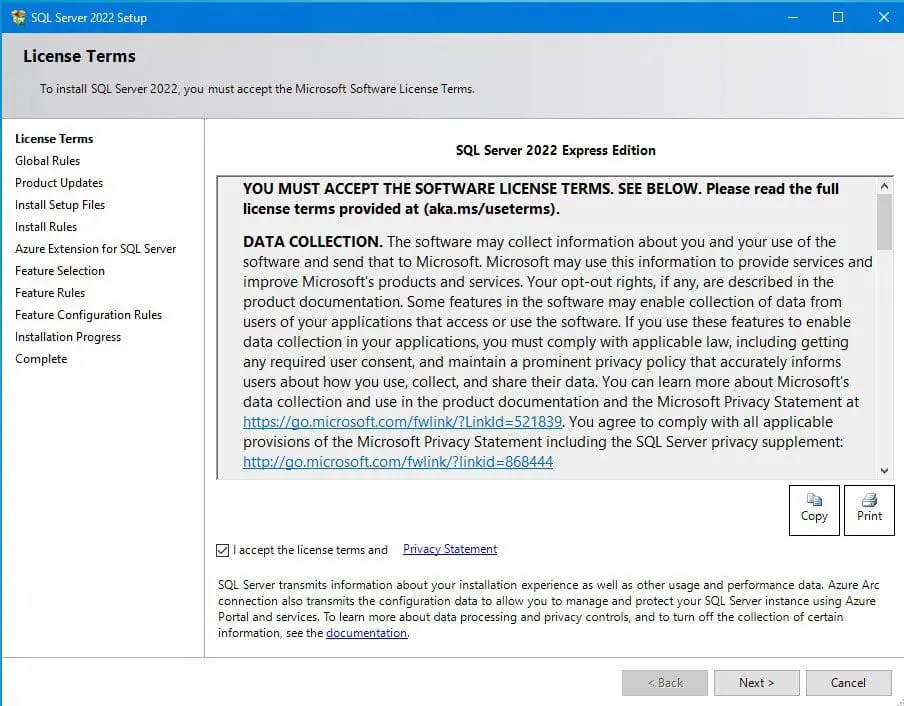Go to Feature Selection step
904x706 pixels.
(x=59, y=271)
